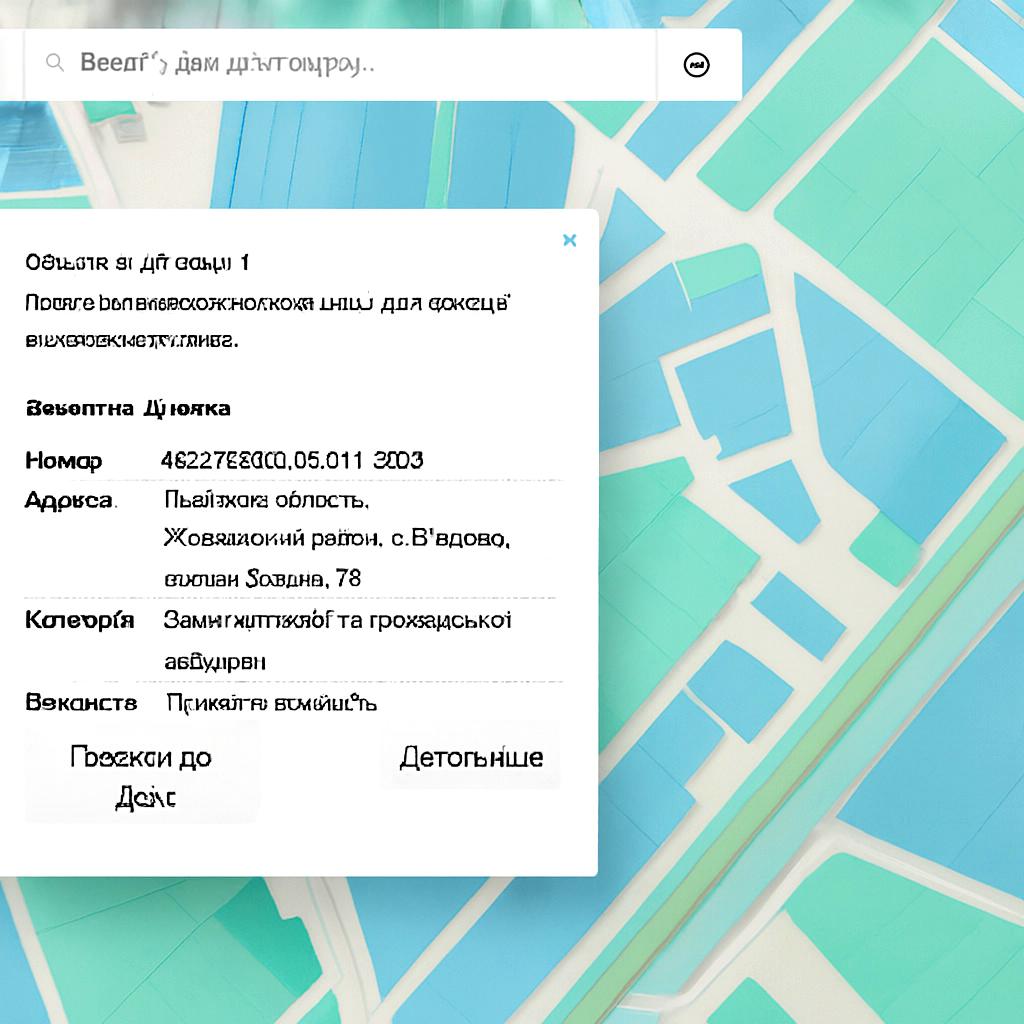
Task: Click the popup title heading text
Action: click(137, 263)
